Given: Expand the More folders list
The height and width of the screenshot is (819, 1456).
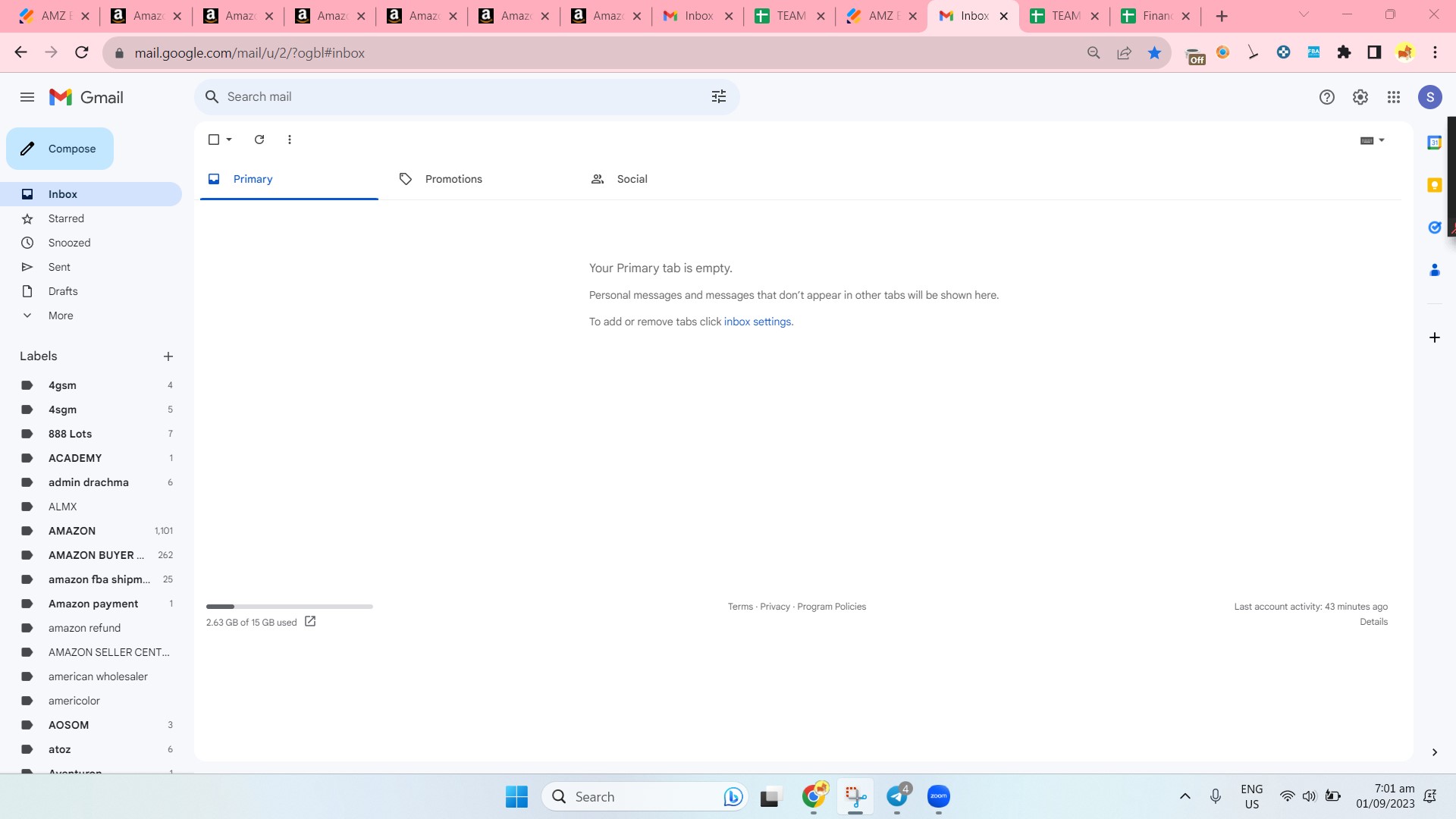Looking at the screenshot, I should pos(91,315).
